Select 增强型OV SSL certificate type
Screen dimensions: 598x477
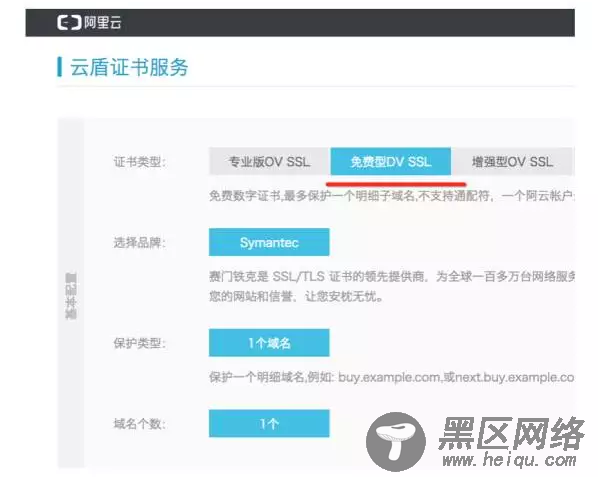[512, 161]
